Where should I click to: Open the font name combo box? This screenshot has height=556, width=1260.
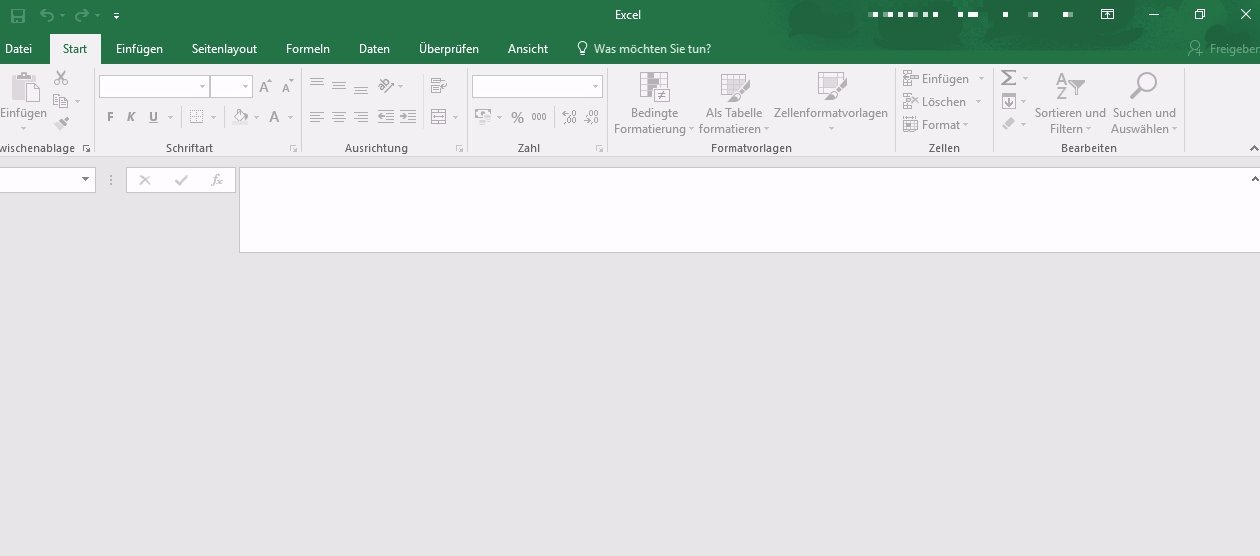[x=154, y=87]
